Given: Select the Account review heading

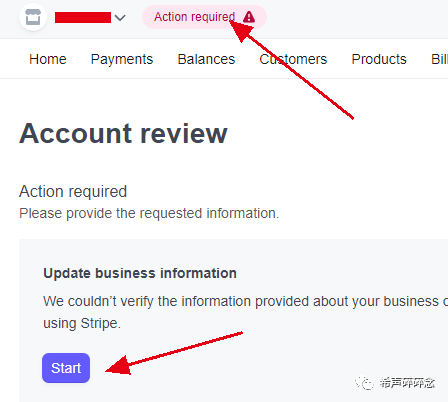Looking at the screenshot, I should click(x=123, y=134).
